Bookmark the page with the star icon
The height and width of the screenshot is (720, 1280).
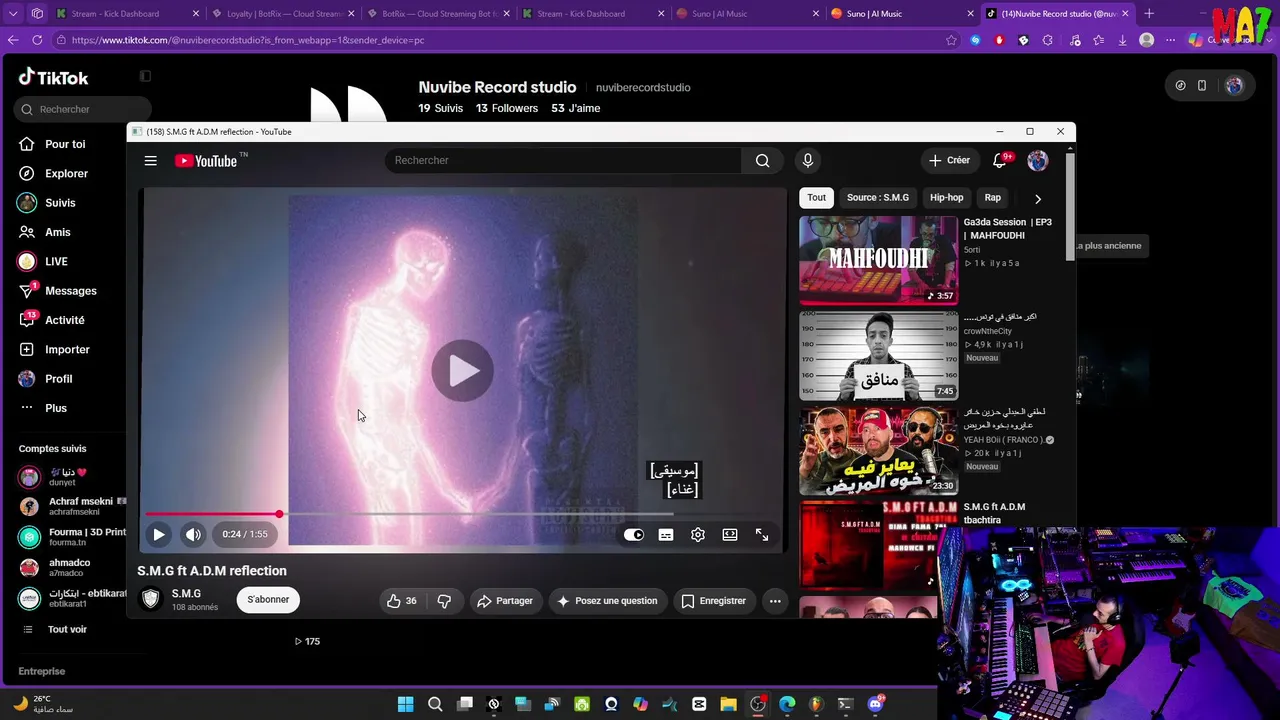(951, 40)
